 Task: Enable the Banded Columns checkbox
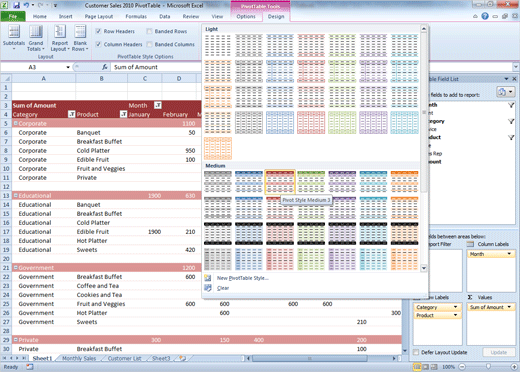tap(149, 44)
